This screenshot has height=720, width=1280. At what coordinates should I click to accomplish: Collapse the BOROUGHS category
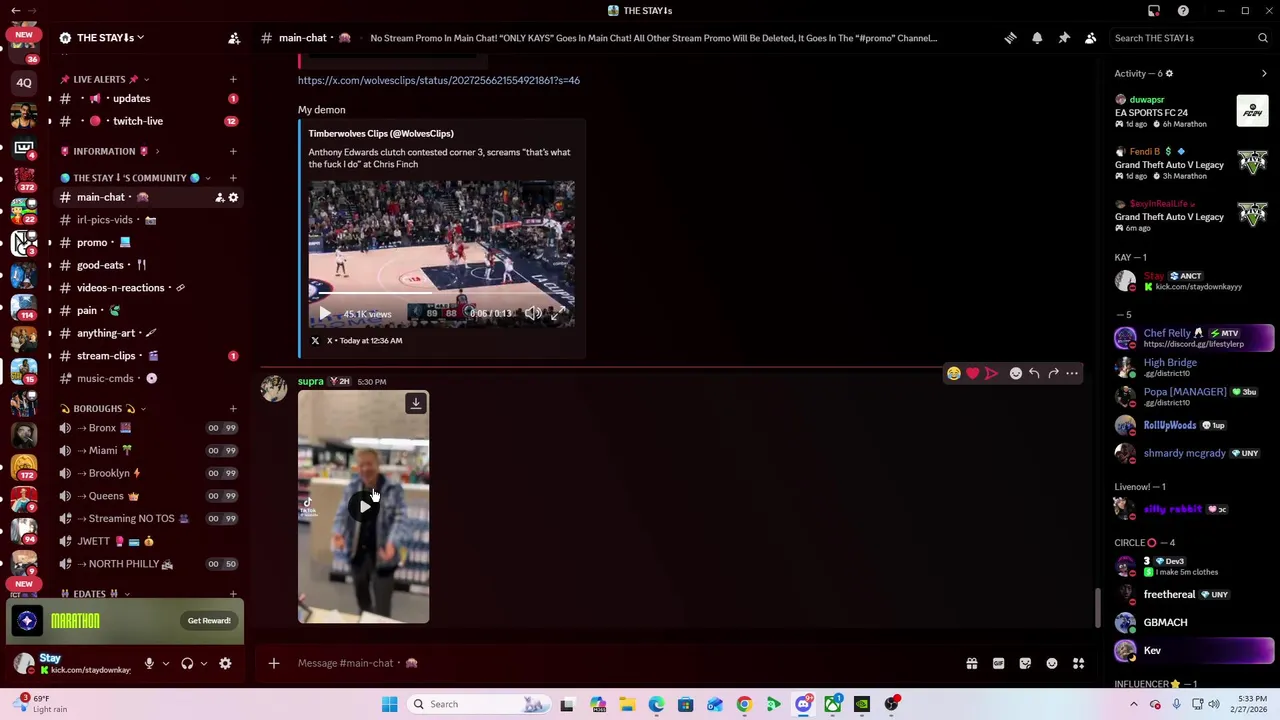(x=103, y=408)
